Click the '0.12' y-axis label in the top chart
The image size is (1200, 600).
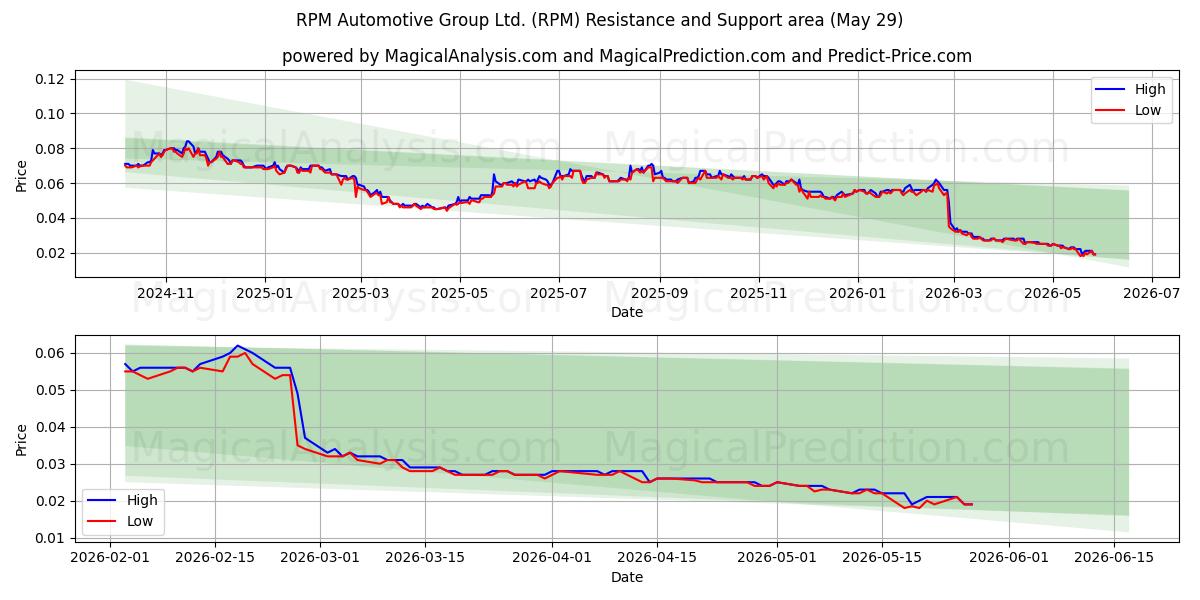click(51, 79)
